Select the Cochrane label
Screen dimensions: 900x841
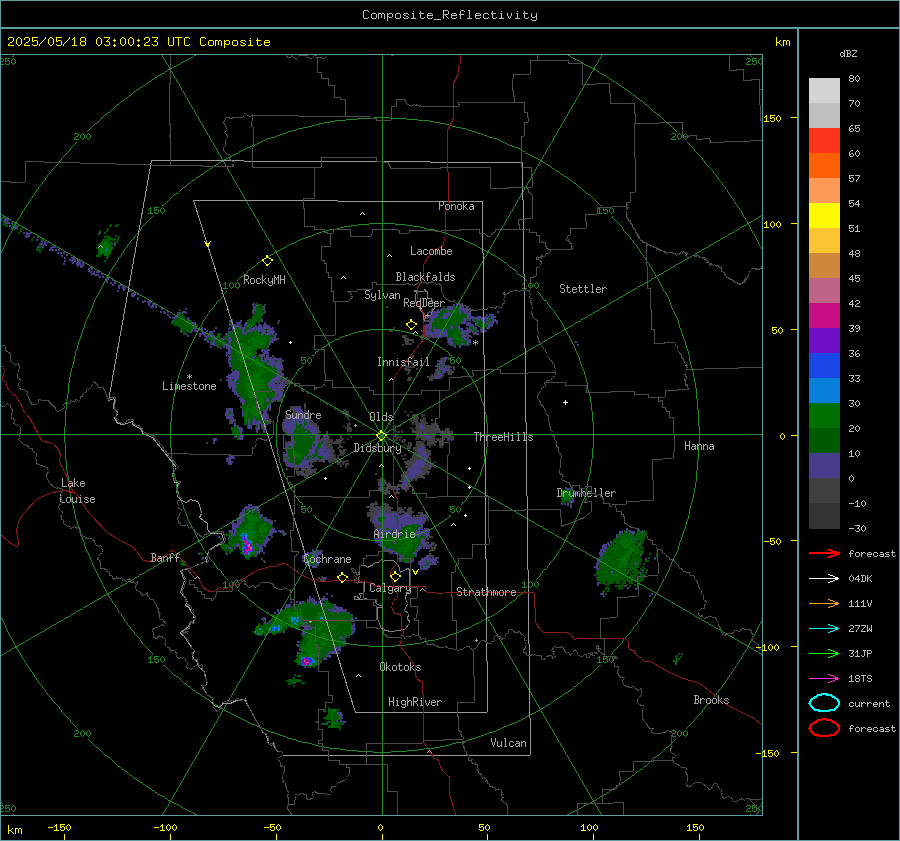click(327, 559)
